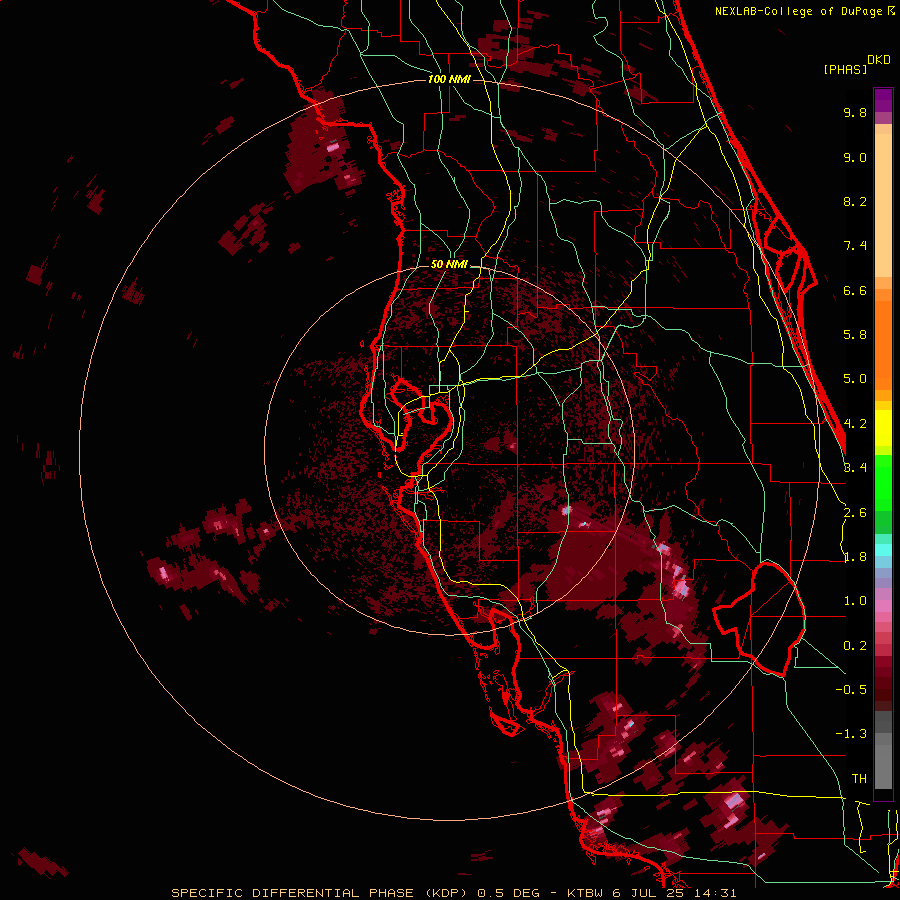The image size is (900, 900).
Task: Click the NEXLAB-College of DuPage label
Action: point(800,11)
